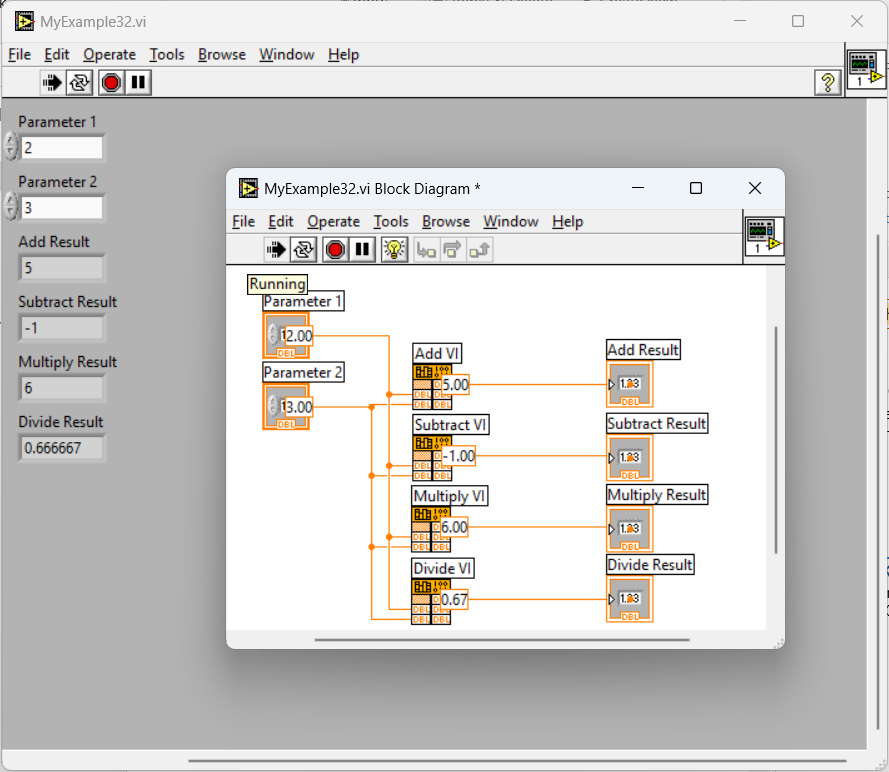Toggle highlight execution light bulb
The width and height of the screenshot is (889, 772).
394,249
